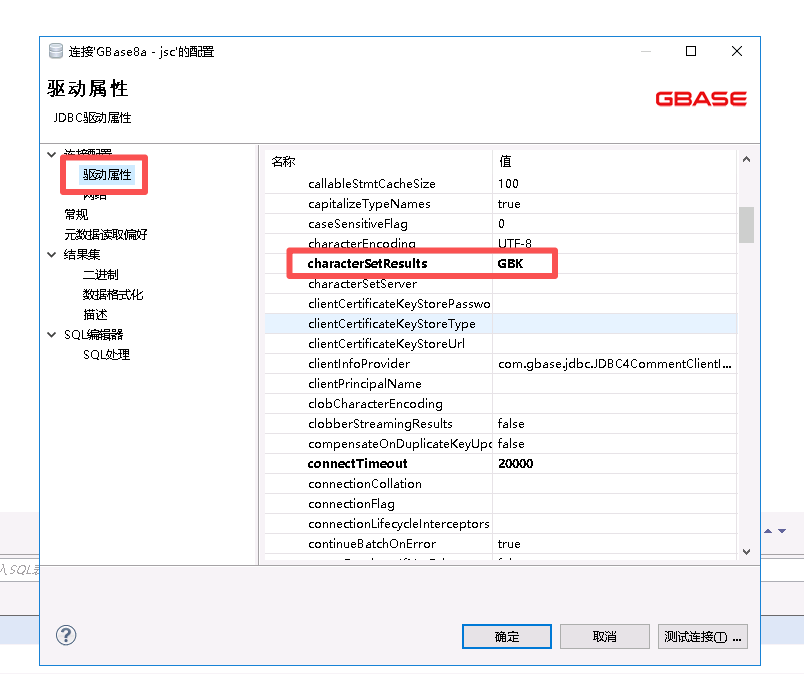Select the callableStmtCacheSize property
This screenshot has height=684, width=804.
click(372, 184)
